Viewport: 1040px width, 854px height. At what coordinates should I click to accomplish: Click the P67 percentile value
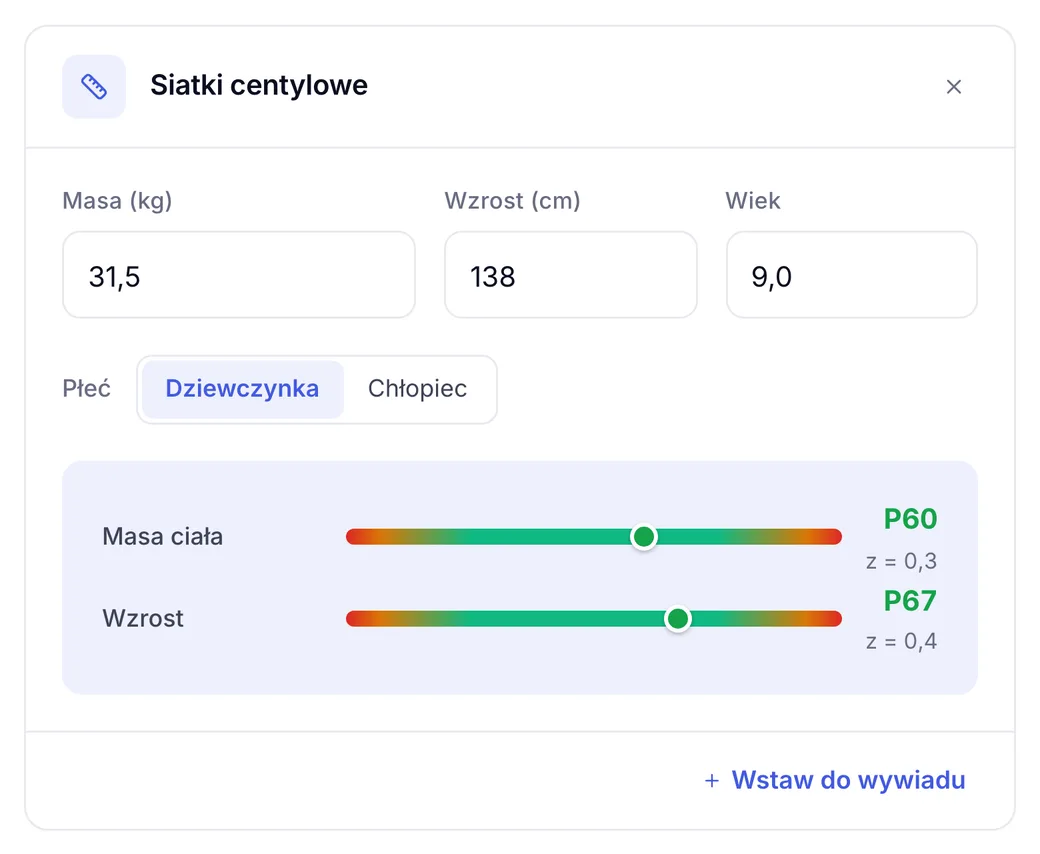click(910, 601)
